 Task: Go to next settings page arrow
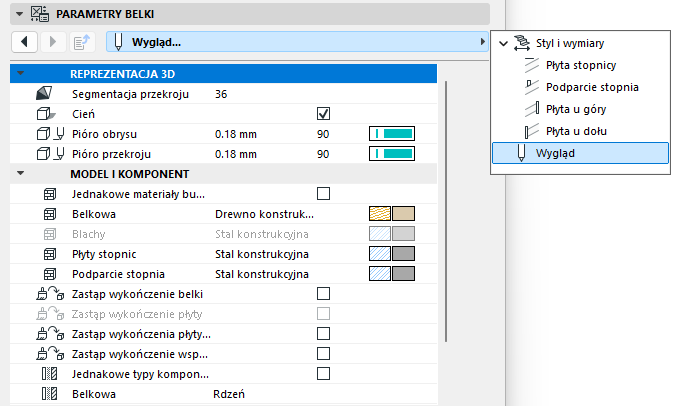point(53,42)
